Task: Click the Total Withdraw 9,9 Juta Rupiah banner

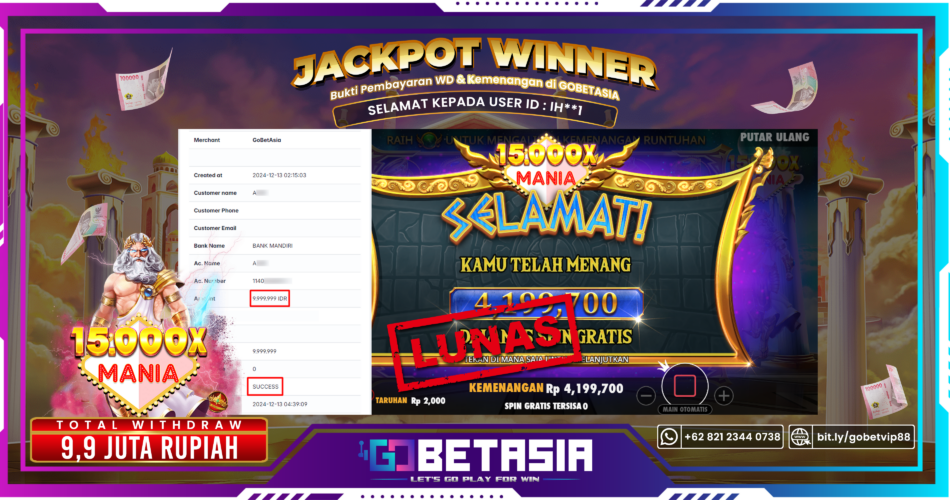Action: (x=149, y=441)
